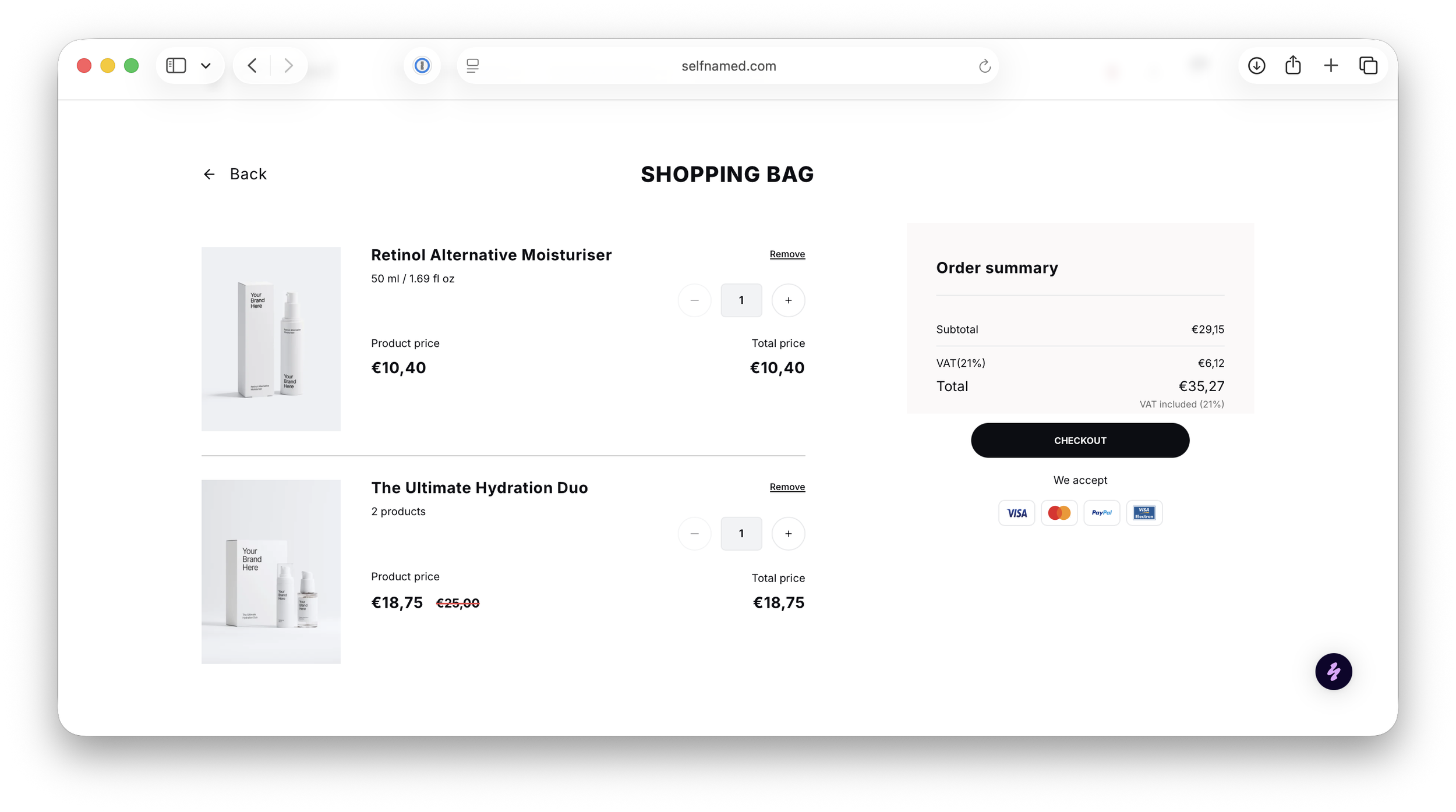
Task: Increase Retinol Alternative Moisturiser quantity
Action: [788, 300]
